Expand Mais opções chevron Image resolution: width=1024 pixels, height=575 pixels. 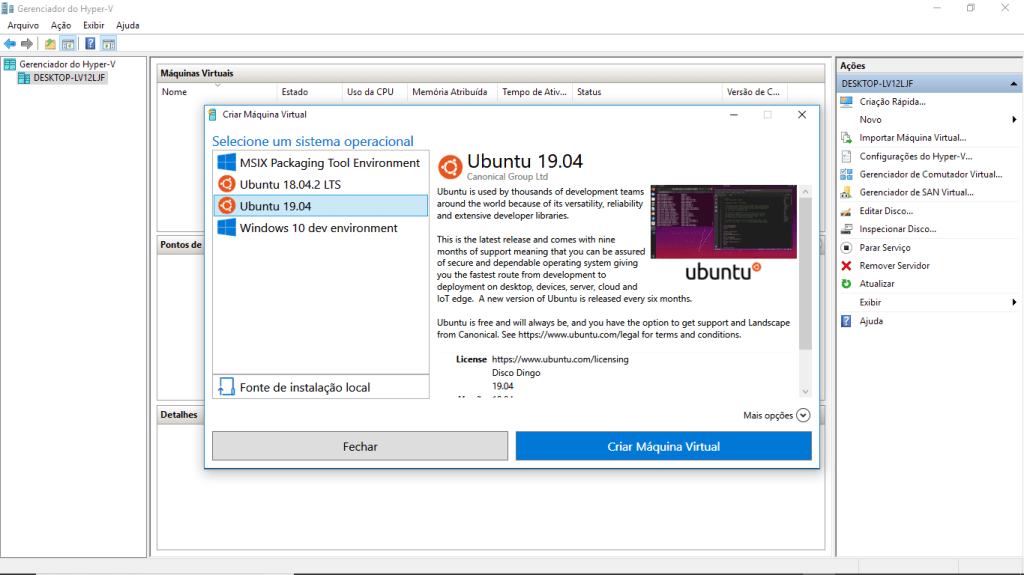(803, 415)
